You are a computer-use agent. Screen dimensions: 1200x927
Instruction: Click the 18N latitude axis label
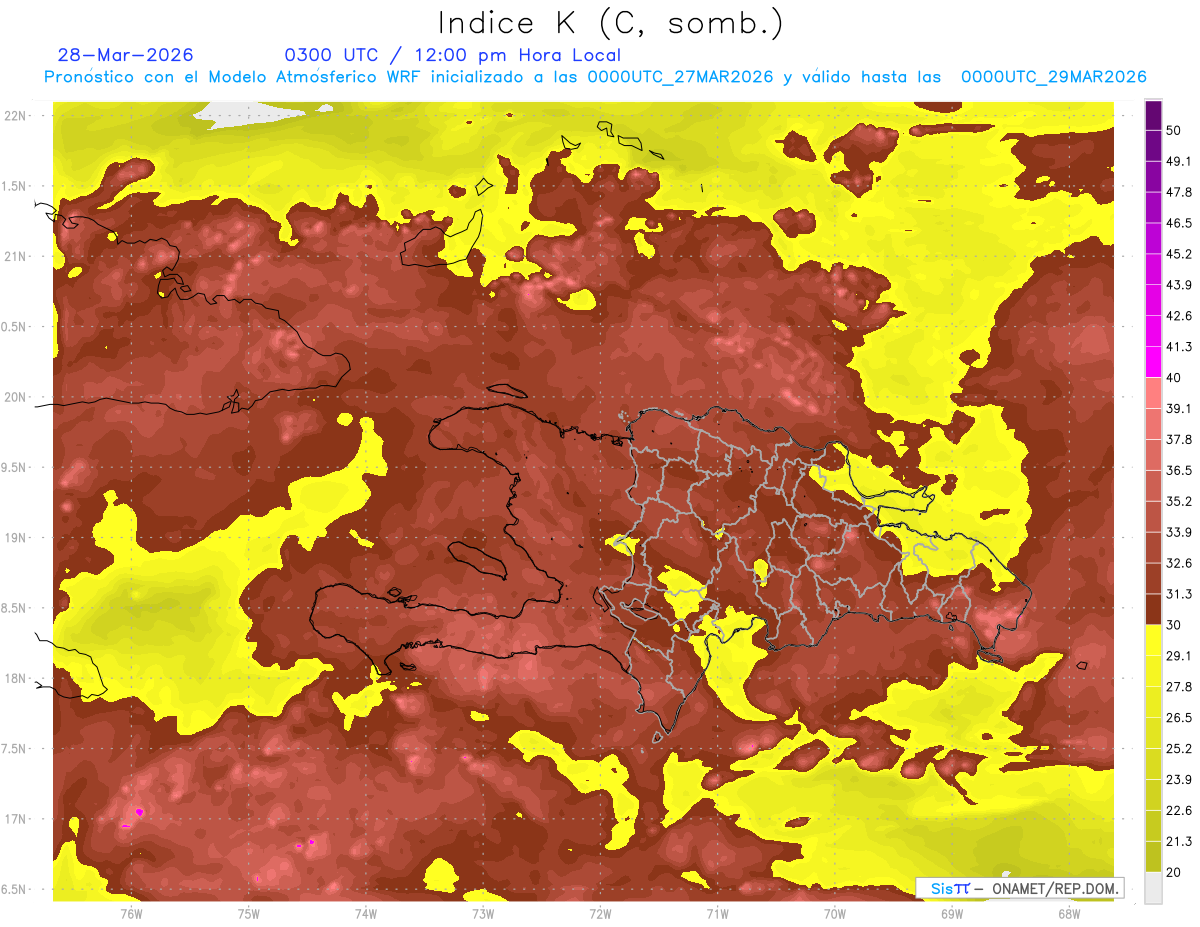tap(17, 678)
